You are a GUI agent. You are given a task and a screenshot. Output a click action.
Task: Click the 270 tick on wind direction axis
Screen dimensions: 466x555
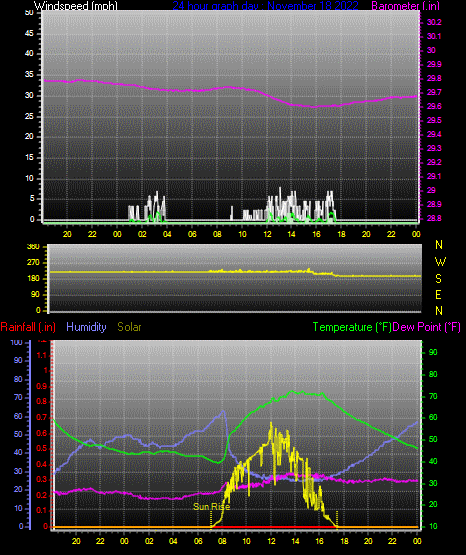pos(33,263)
